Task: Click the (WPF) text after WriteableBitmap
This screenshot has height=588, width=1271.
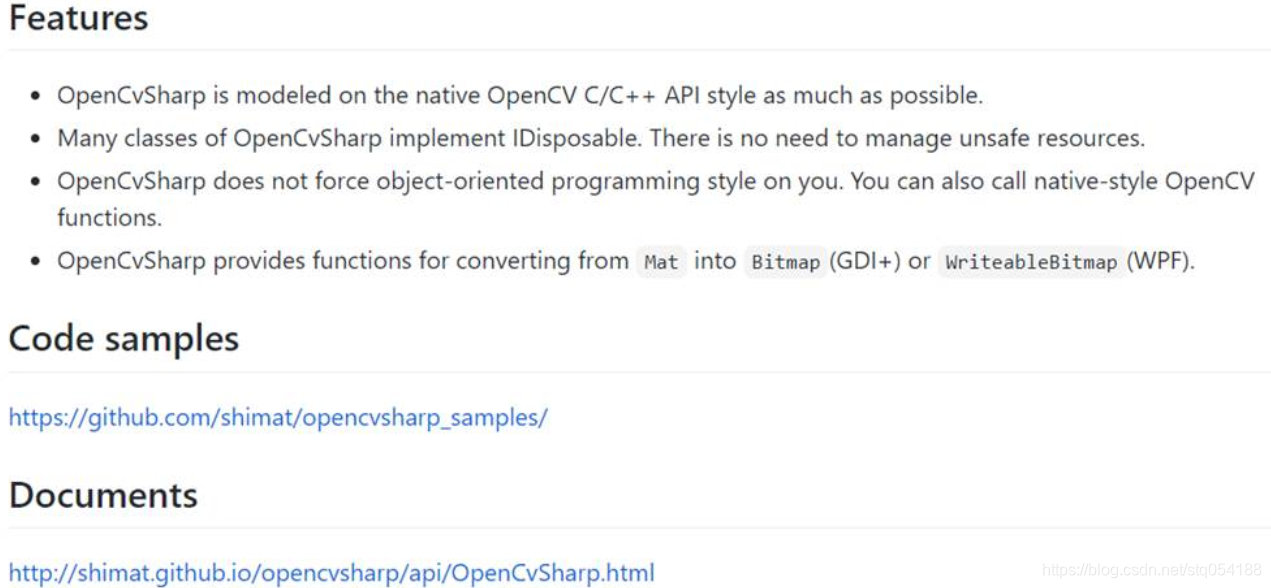Action: click(1160, 262)
